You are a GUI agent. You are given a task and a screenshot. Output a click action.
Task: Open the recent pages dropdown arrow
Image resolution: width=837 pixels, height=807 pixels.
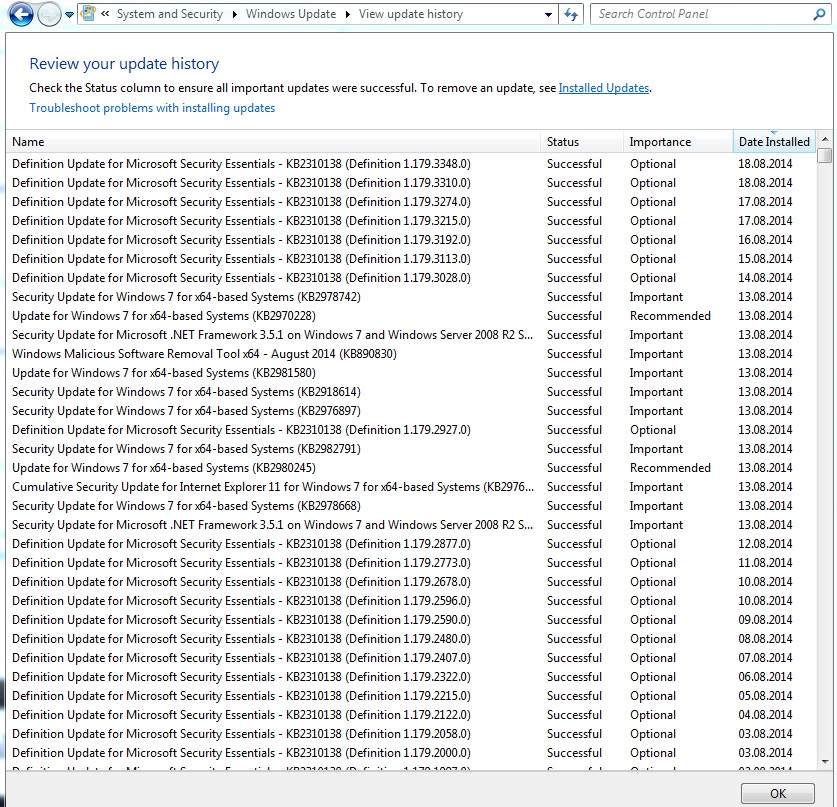(69, 15)
